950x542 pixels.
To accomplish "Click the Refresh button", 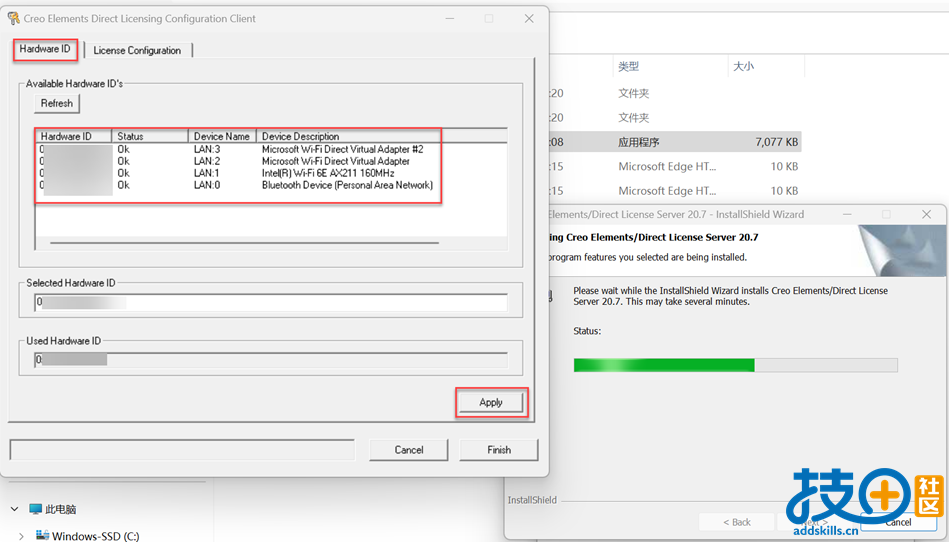I will (56, 104).
